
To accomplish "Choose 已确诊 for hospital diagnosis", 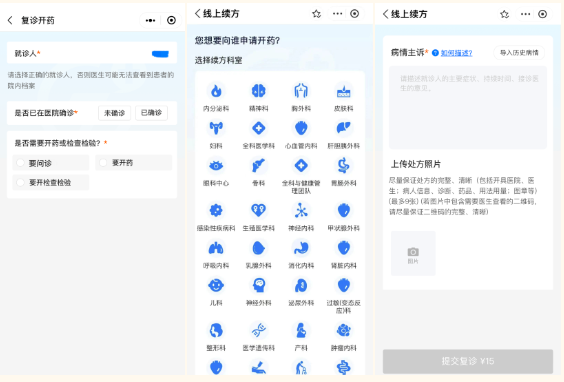I will click(x=151, y=113).
